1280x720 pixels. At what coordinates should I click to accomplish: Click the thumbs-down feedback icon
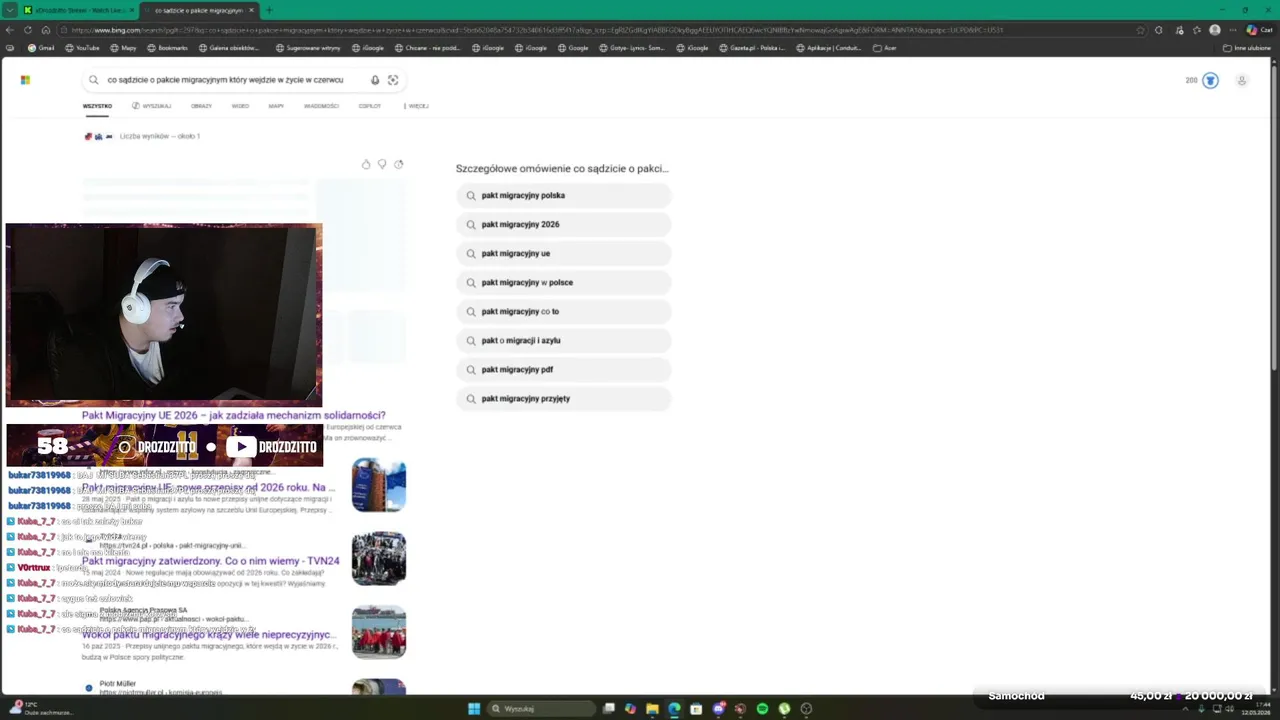coord(382,164)
